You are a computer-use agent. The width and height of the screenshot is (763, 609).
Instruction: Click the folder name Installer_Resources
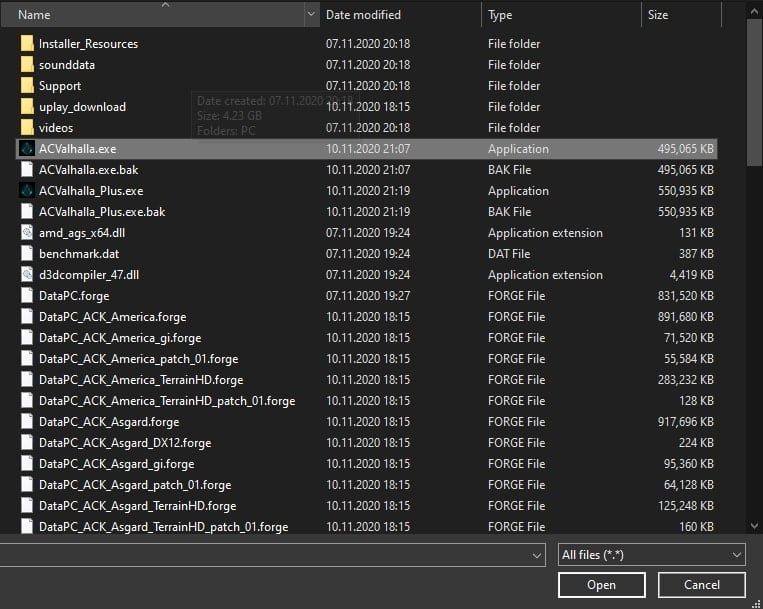pos(88,44)
